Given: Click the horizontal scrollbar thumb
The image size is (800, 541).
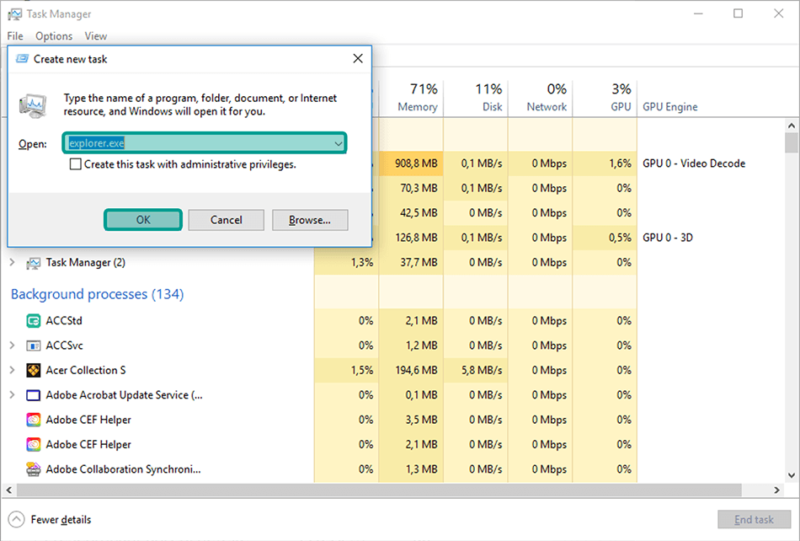Looking at the screenshot, I should 379,490.
